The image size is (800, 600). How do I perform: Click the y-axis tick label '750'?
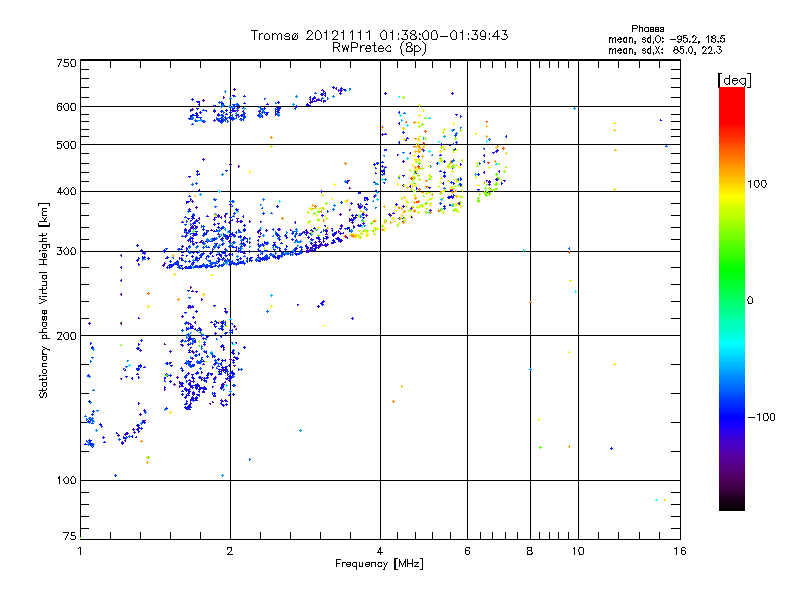tap(67, 63)
